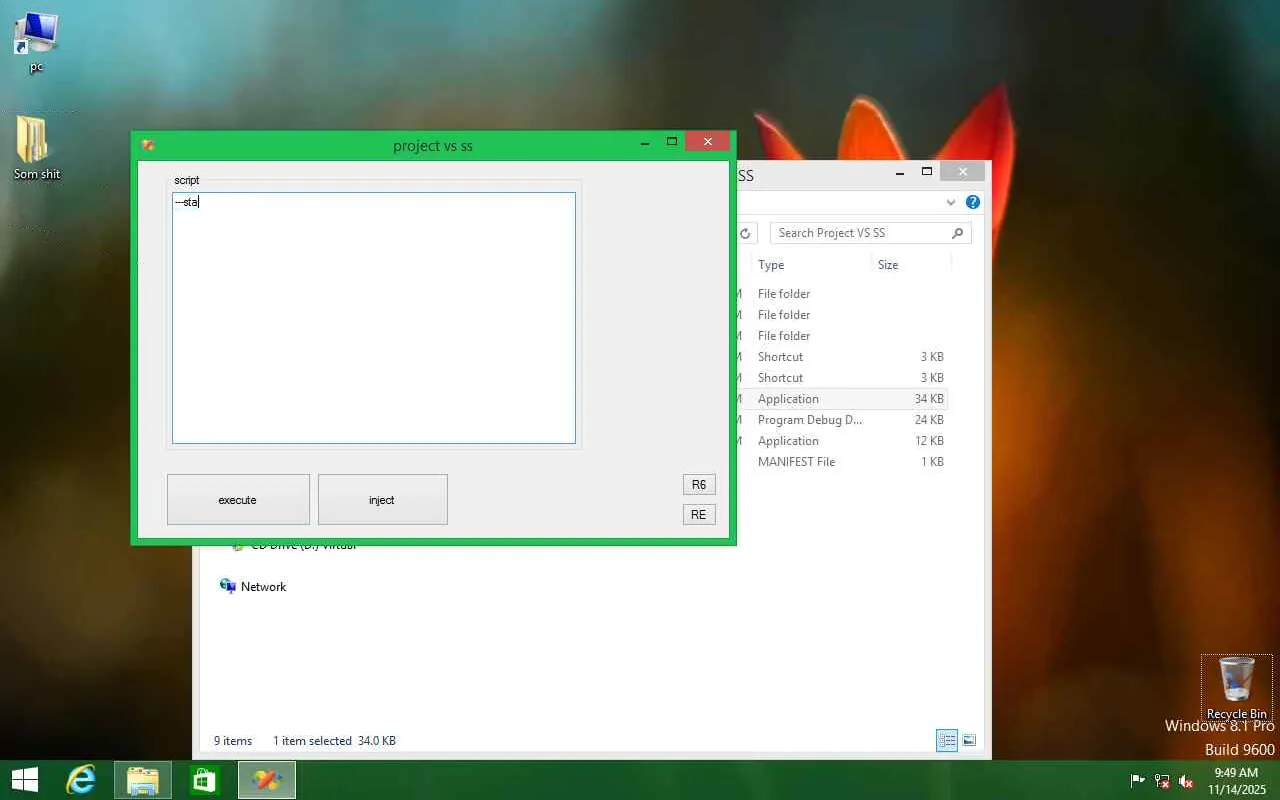Image resolution: width=1280 pixels, height=800 pixels.
Task: Click the Network icon in Explorer
Action: point(228,586)
